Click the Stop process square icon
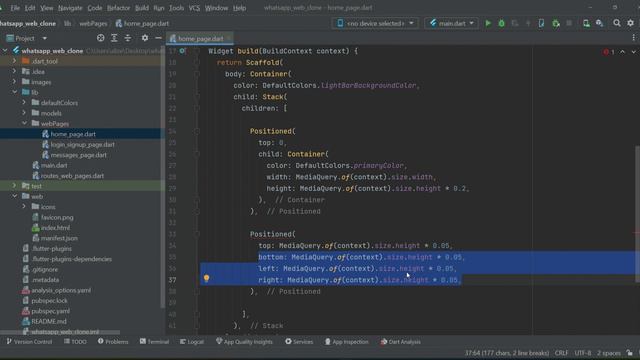 click(569, 23)
